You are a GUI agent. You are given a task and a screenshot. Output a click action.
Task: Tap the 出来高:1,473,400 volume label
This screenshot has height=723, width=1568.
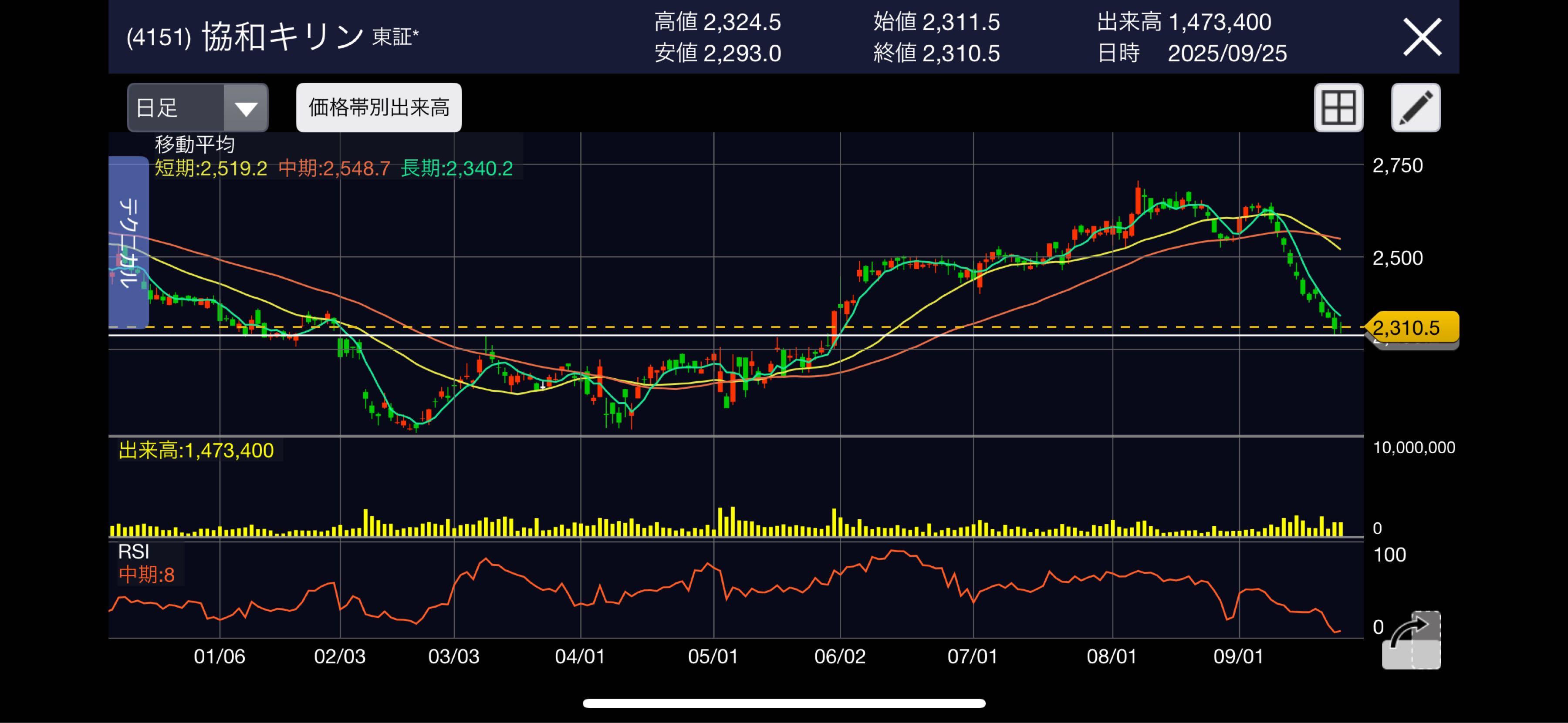(196, 451)
